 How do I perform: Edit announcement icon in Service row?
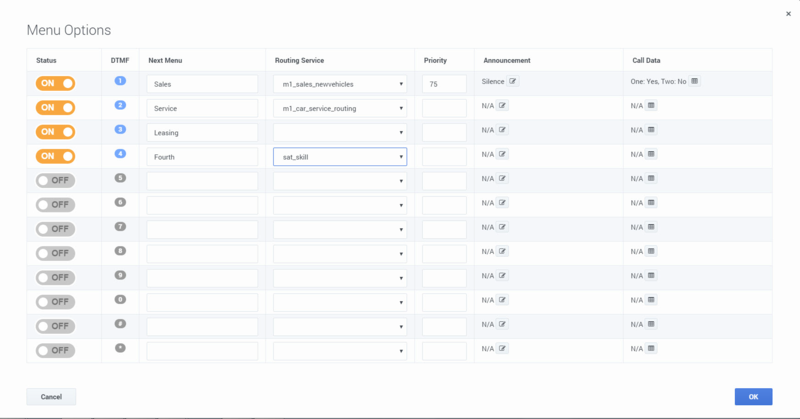pyautogui.click(x=503, y=105)
